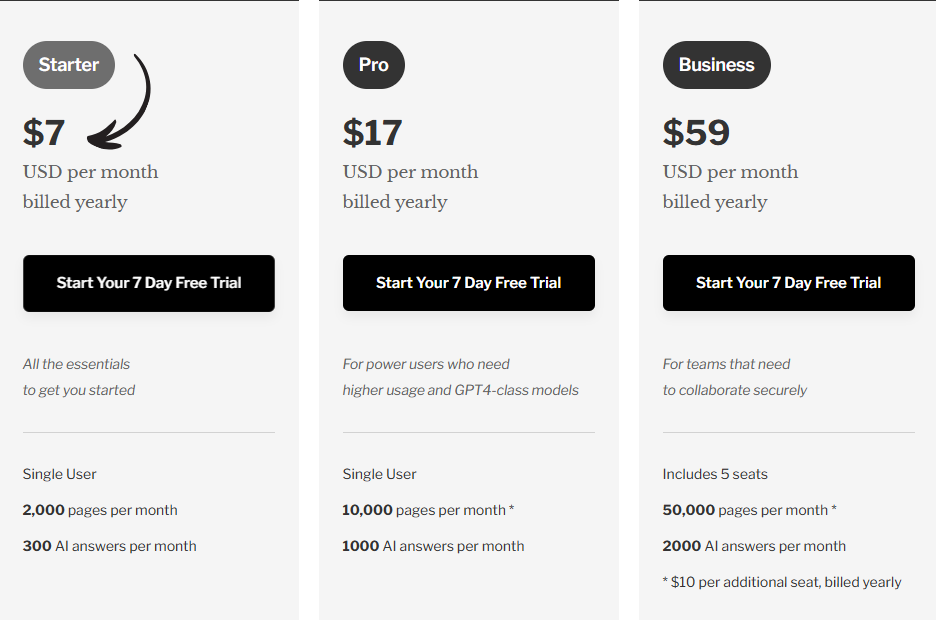Click the $17 Pro price
Image resolution: width=936 pixels, height=620 pixels.
[x=372, y=132]
